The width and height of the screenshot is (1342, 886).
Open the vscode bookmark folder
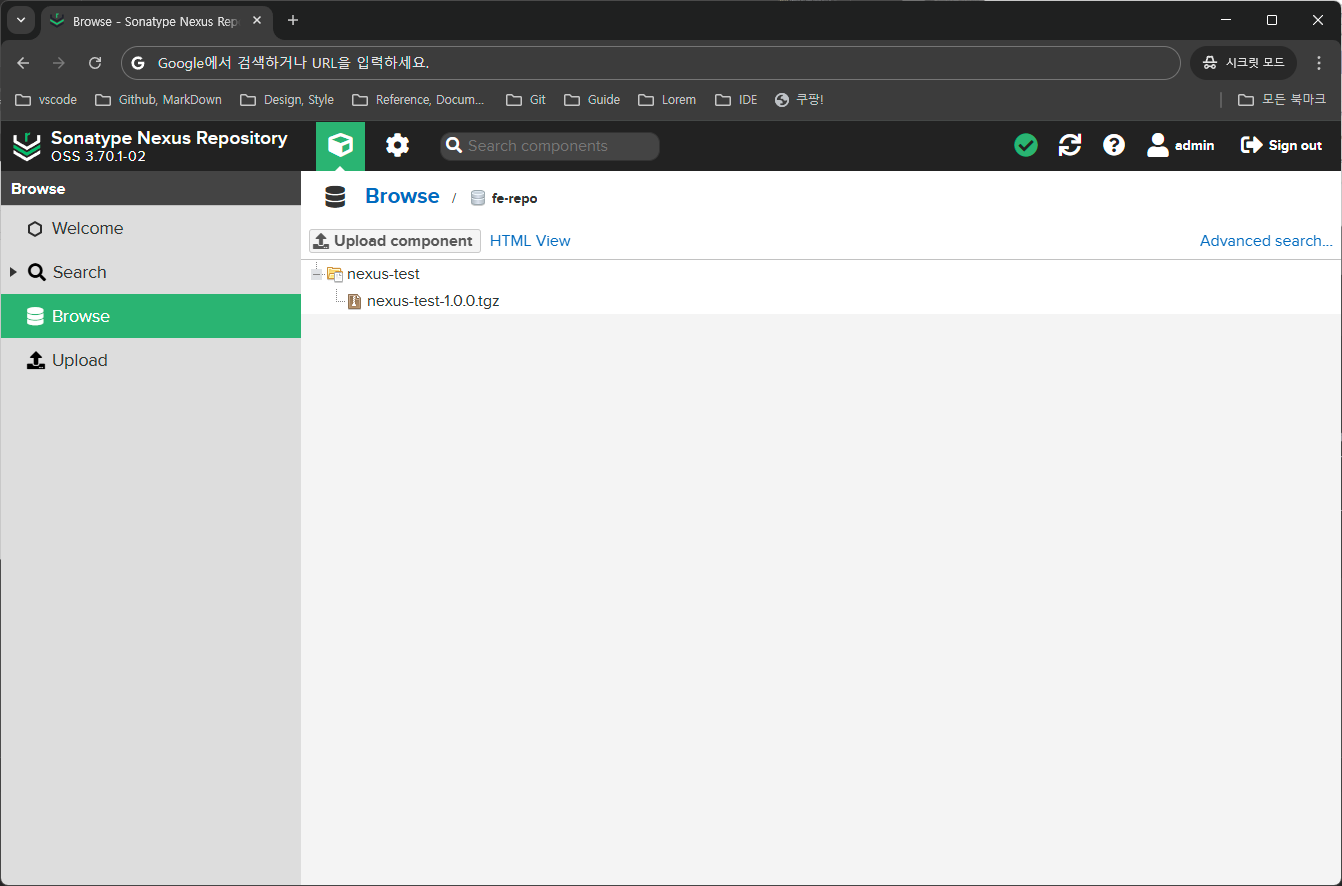46,100
